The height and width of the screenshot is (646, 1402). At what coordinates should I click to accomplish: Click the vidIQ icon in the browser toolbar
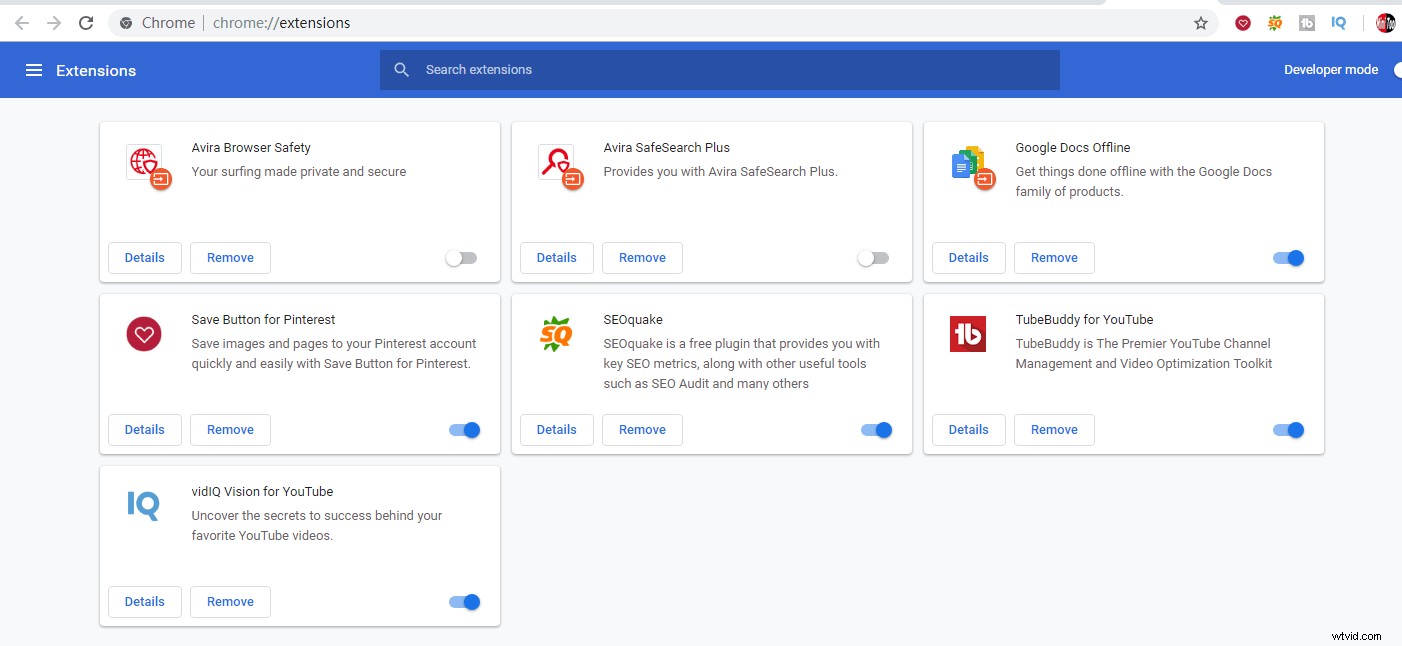pos(1338,22)
